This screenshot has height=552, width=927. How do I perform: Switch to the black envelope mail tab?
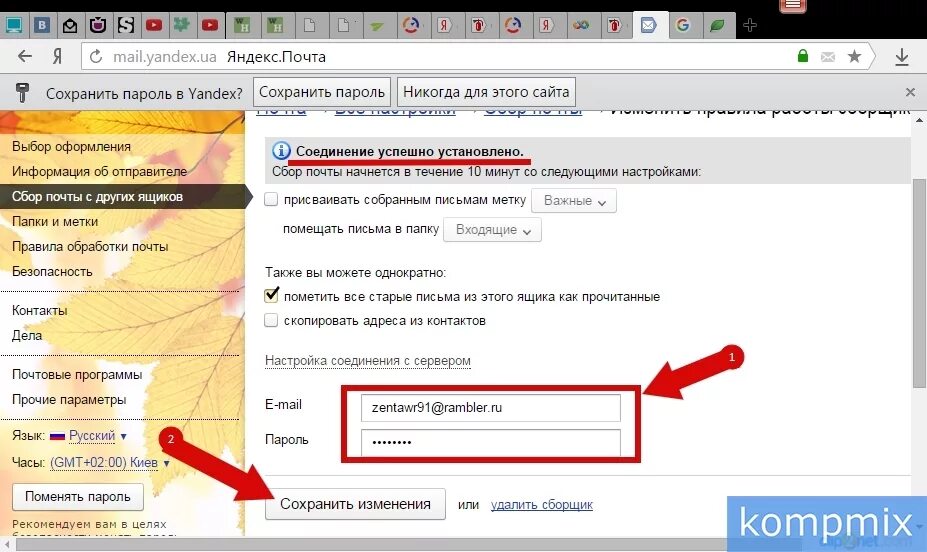pos(70,25)
